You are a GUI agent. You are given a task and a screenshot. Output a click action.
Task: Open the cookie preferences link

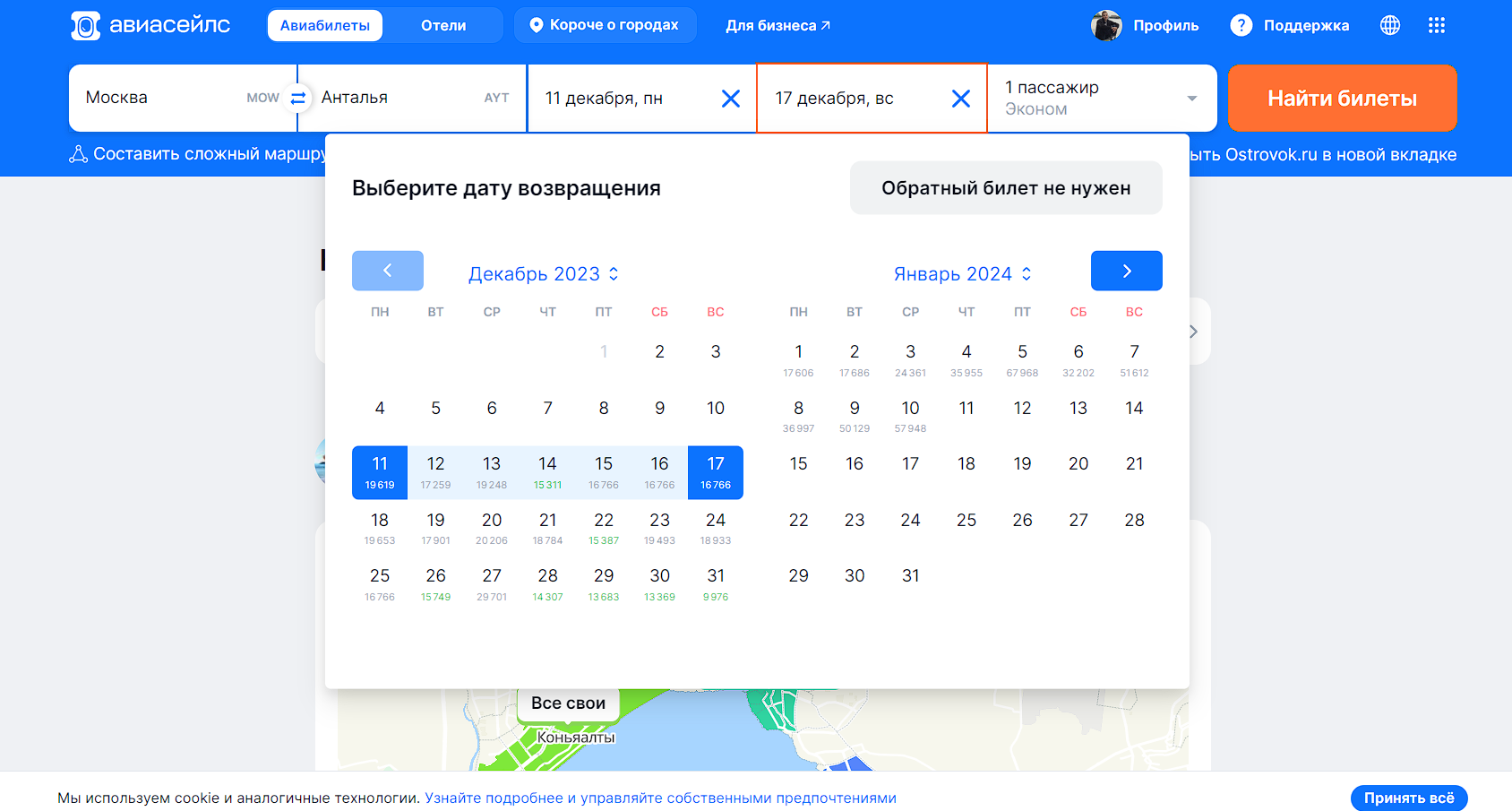coord(660,798)
